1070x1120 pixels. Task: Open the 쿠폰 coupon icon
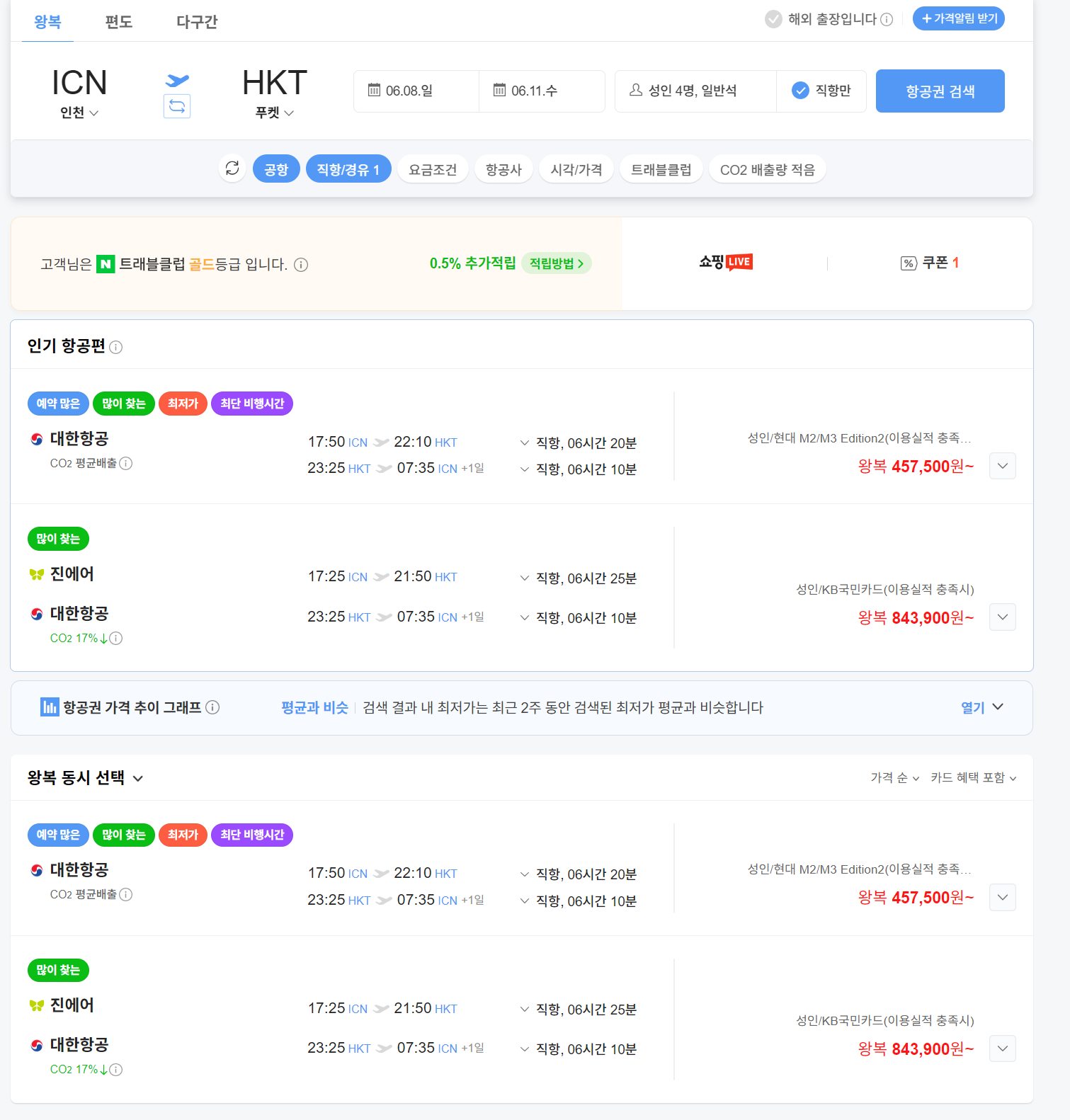click(909, 263)
